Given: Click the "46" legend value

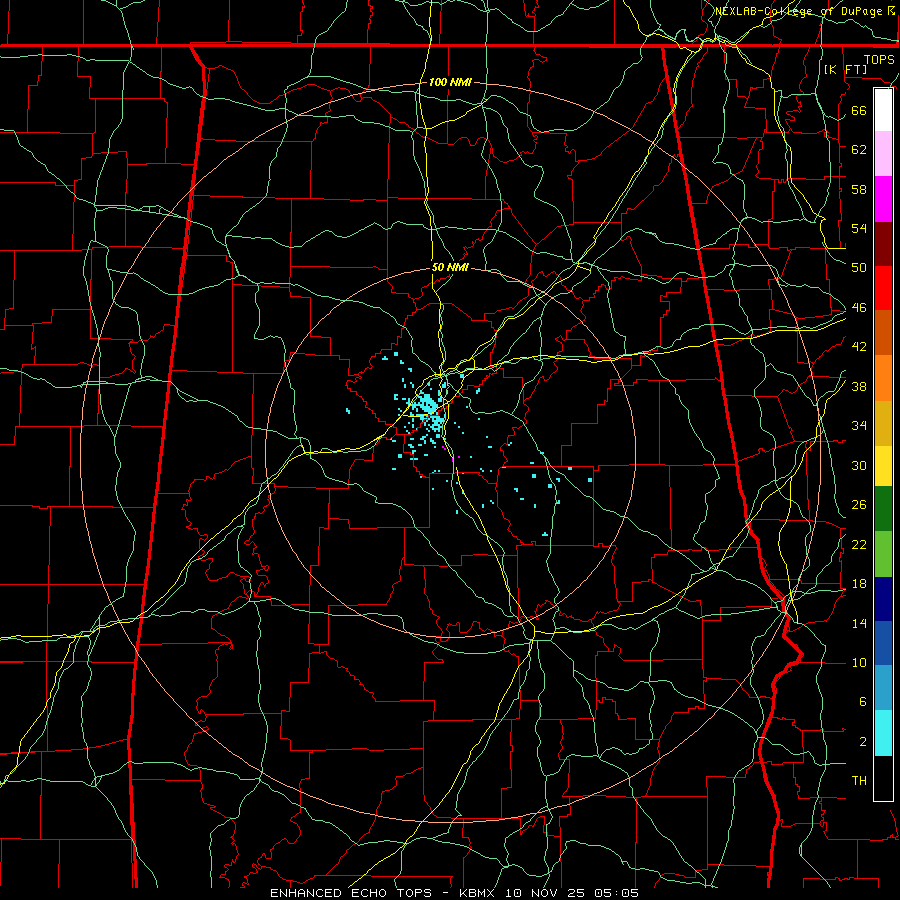Looking at the screenshot, I should [x=859, y=308].
